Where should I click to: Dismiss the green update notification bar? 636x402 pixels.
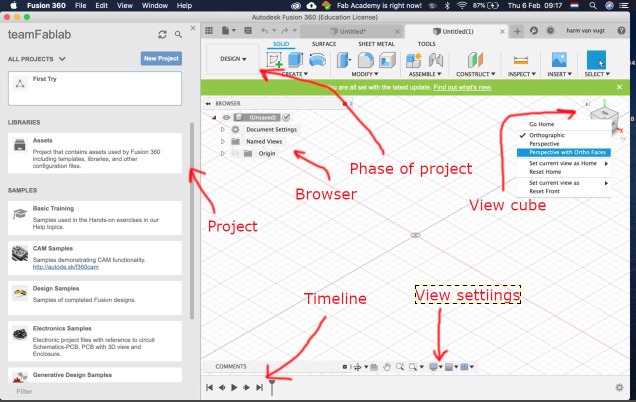point(619,87)
